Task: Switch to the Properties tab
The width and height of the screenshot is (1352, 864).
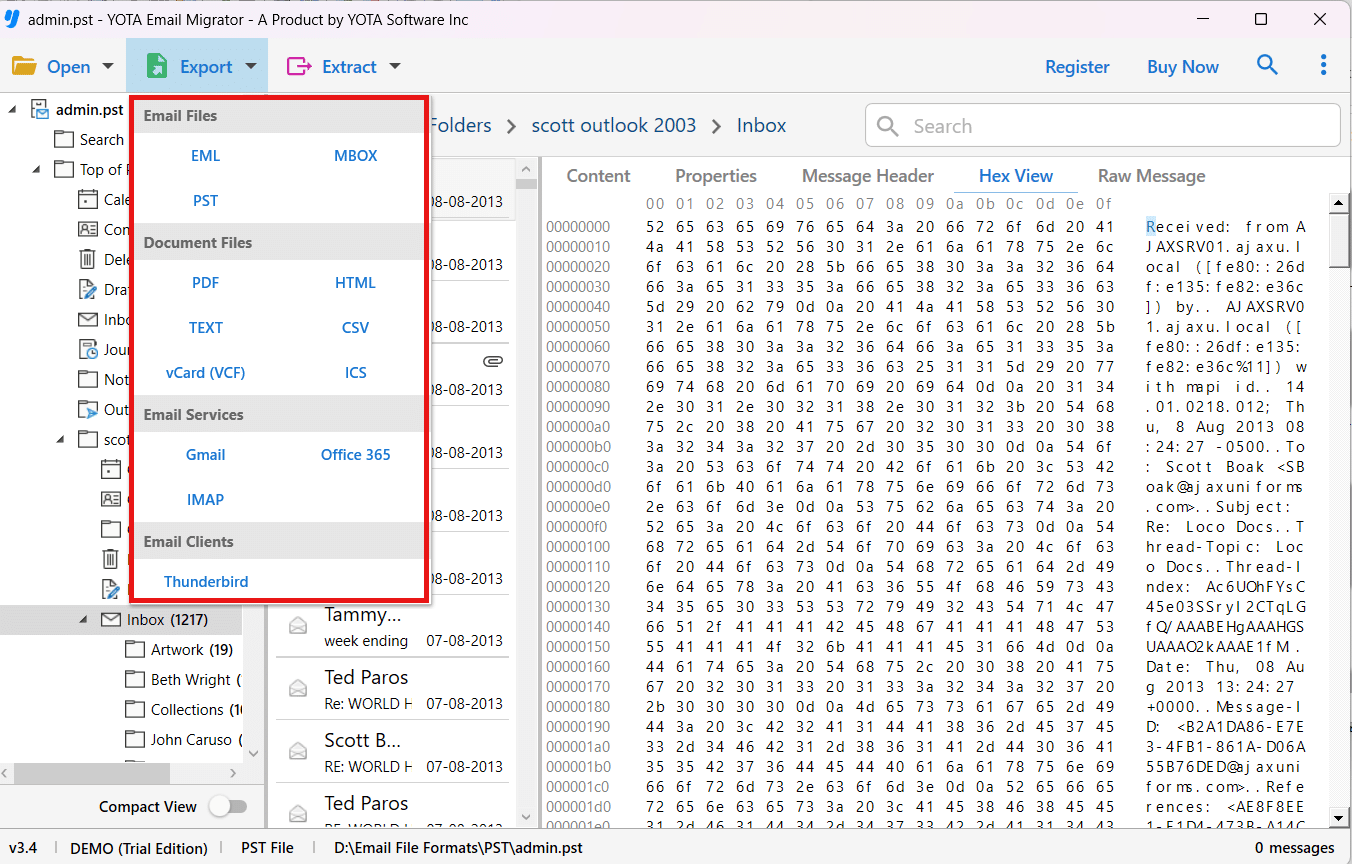Action: coord(716,175)
